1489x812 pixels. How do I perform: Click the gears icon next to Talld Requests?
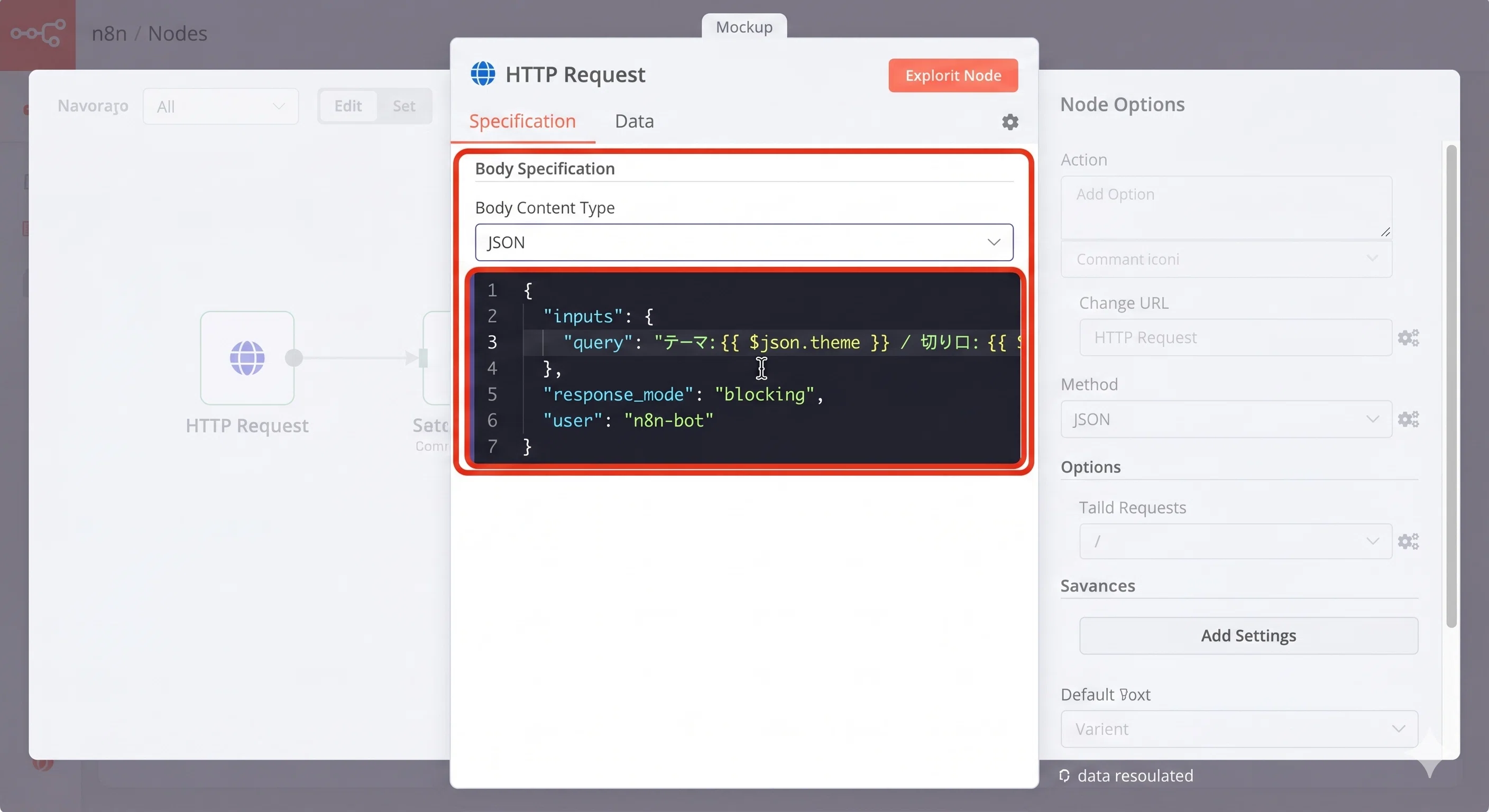point(1408,541)
